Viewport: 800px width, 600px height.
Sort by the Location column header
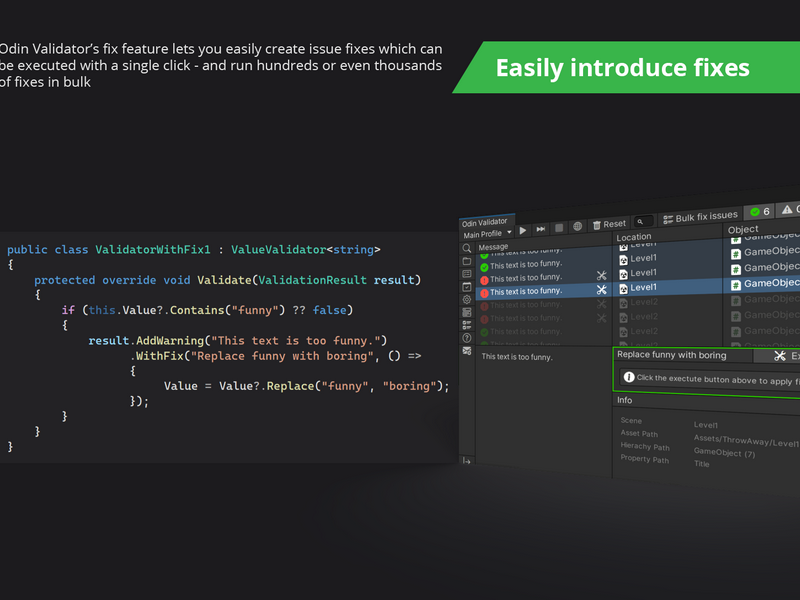634,237
